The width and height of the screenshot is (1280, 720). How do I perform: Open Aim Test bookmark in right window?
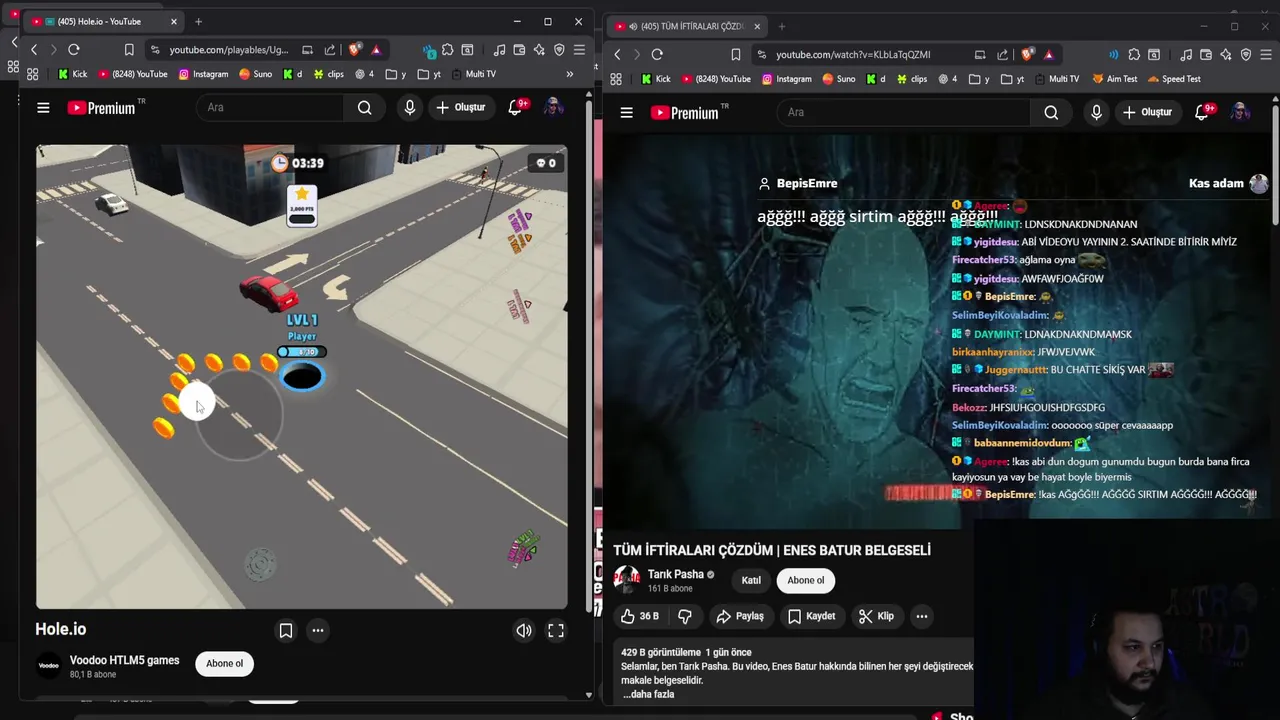click(1114, 79)
